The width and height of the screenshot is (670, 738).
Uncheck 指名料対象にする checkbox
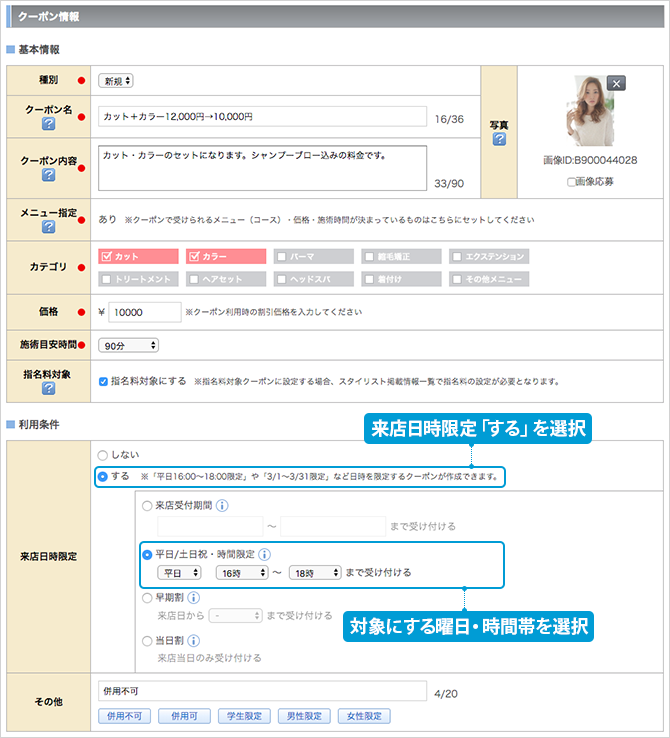click(x=104, y=381)
